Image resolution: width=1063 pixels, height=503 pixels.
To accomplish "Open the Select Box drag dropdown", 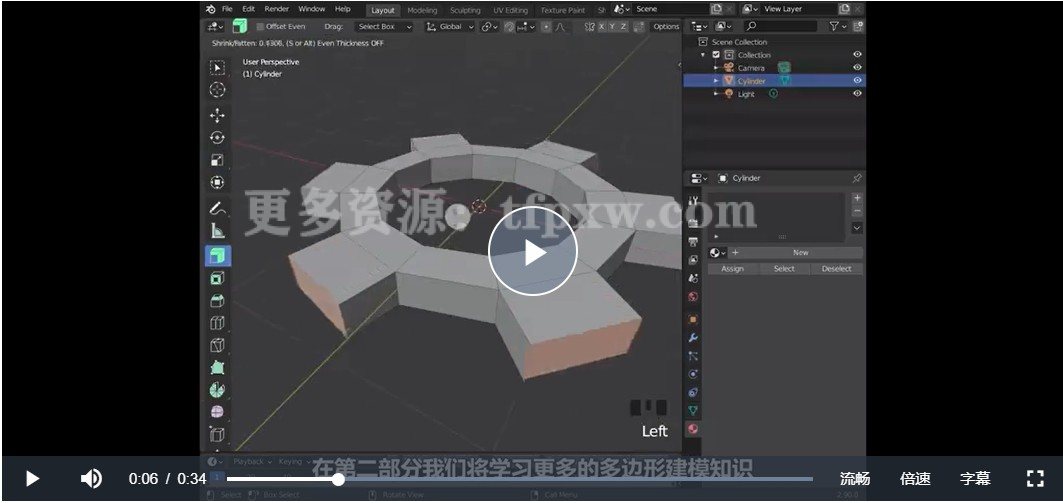I will (384, 26).
